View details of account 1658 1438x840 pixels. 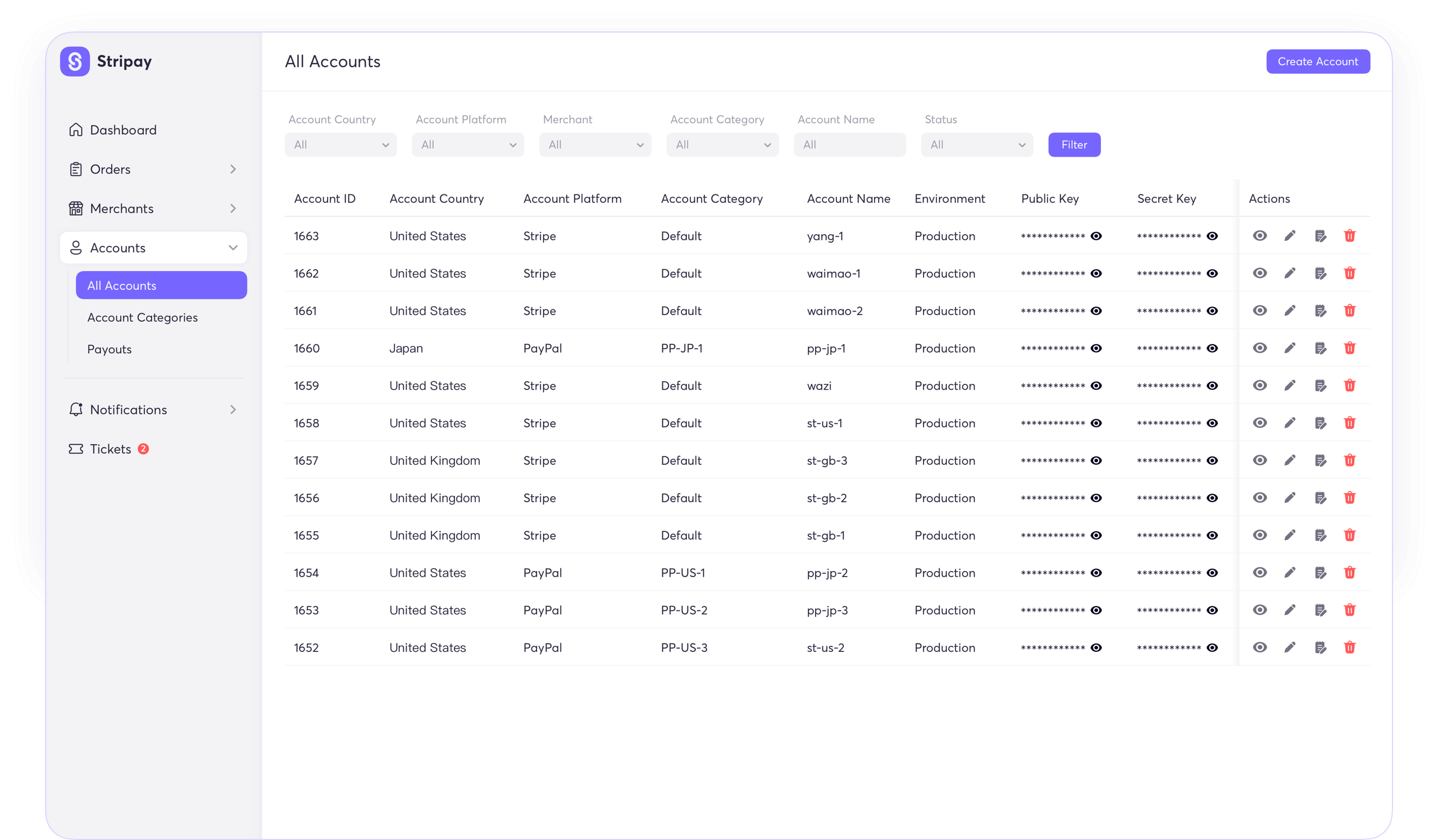click(1259, 423)
